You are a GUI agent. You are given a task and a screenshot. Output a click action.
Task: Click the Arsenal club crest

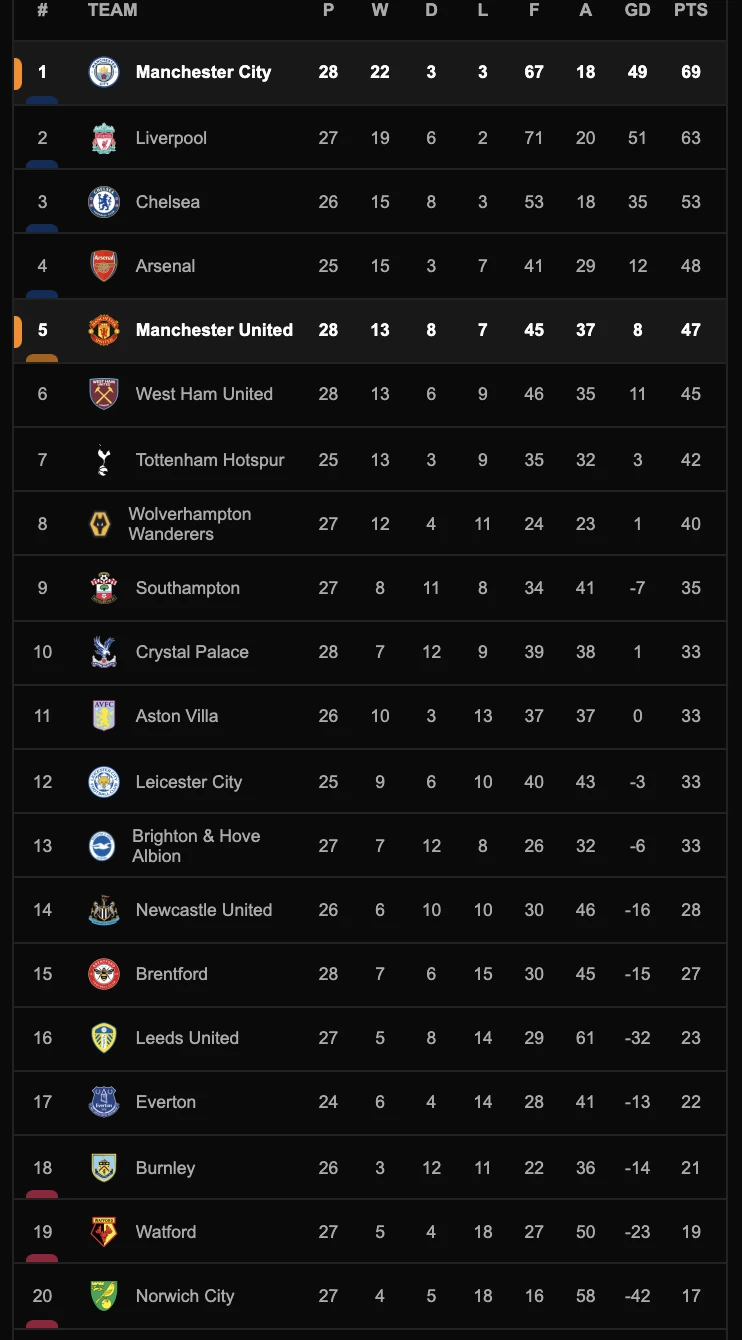point(104,266)
